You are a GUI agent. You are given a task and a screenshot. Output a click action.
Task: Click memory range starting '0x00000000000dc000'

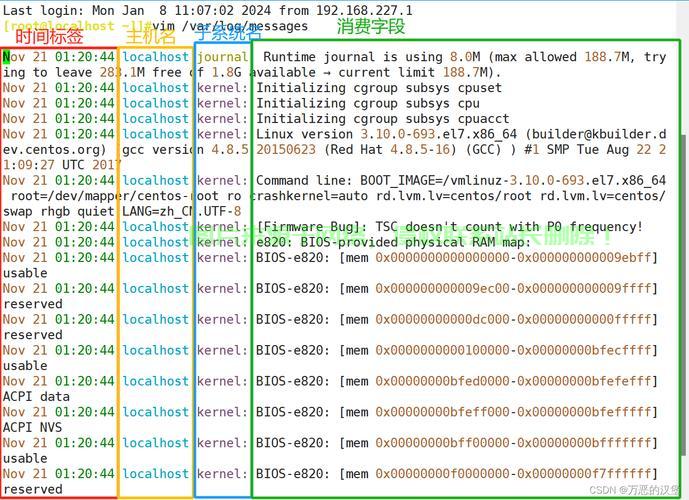click(513, 319)
